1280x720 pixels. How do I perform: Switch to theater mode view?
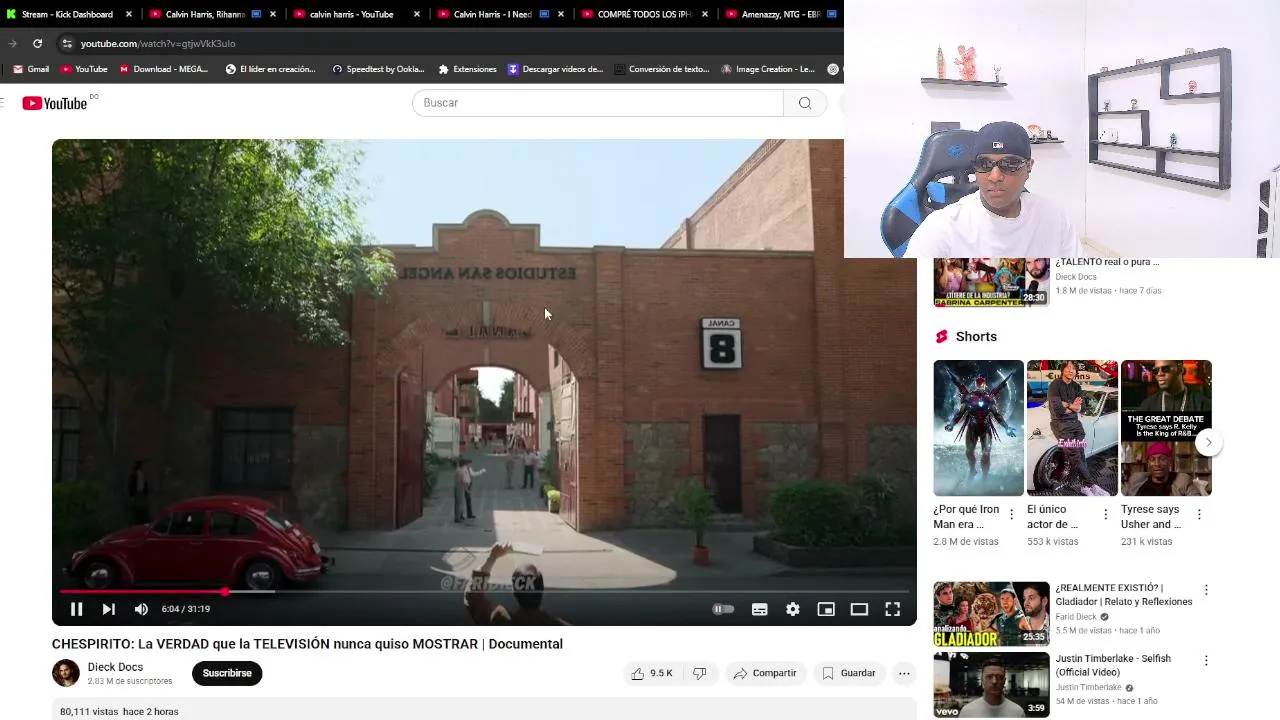point(859,609)
